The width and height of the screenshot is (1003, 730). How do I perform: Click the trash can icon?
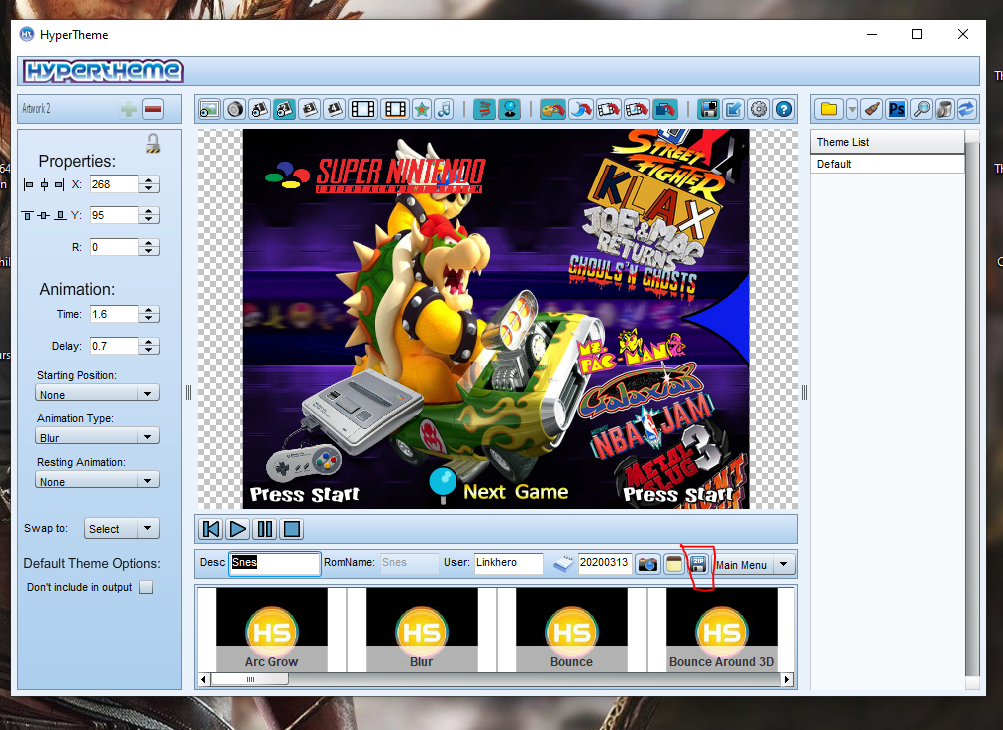coord(944,109)
